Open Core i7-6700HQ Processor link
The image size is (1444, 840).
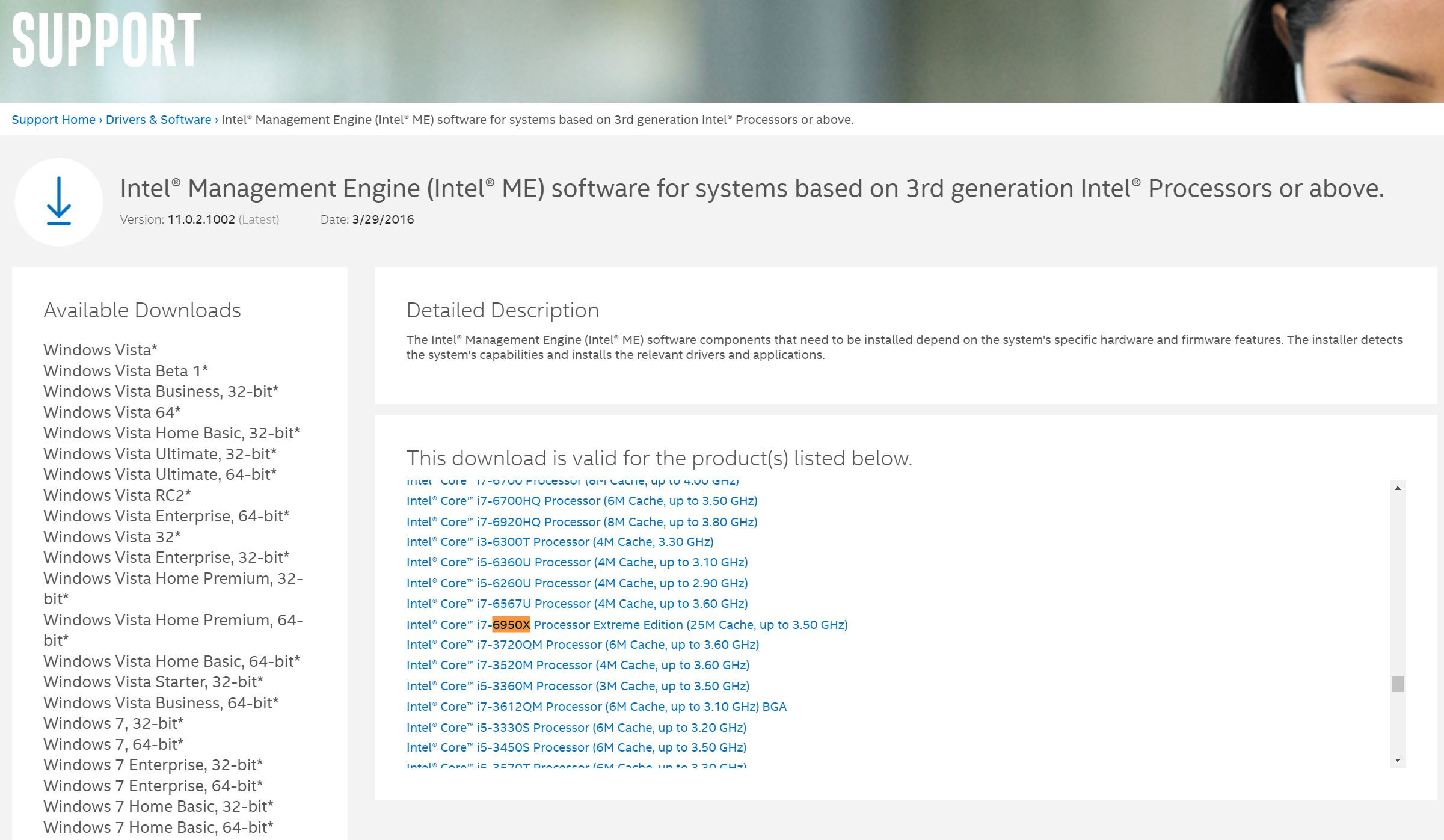click(582, 501)
